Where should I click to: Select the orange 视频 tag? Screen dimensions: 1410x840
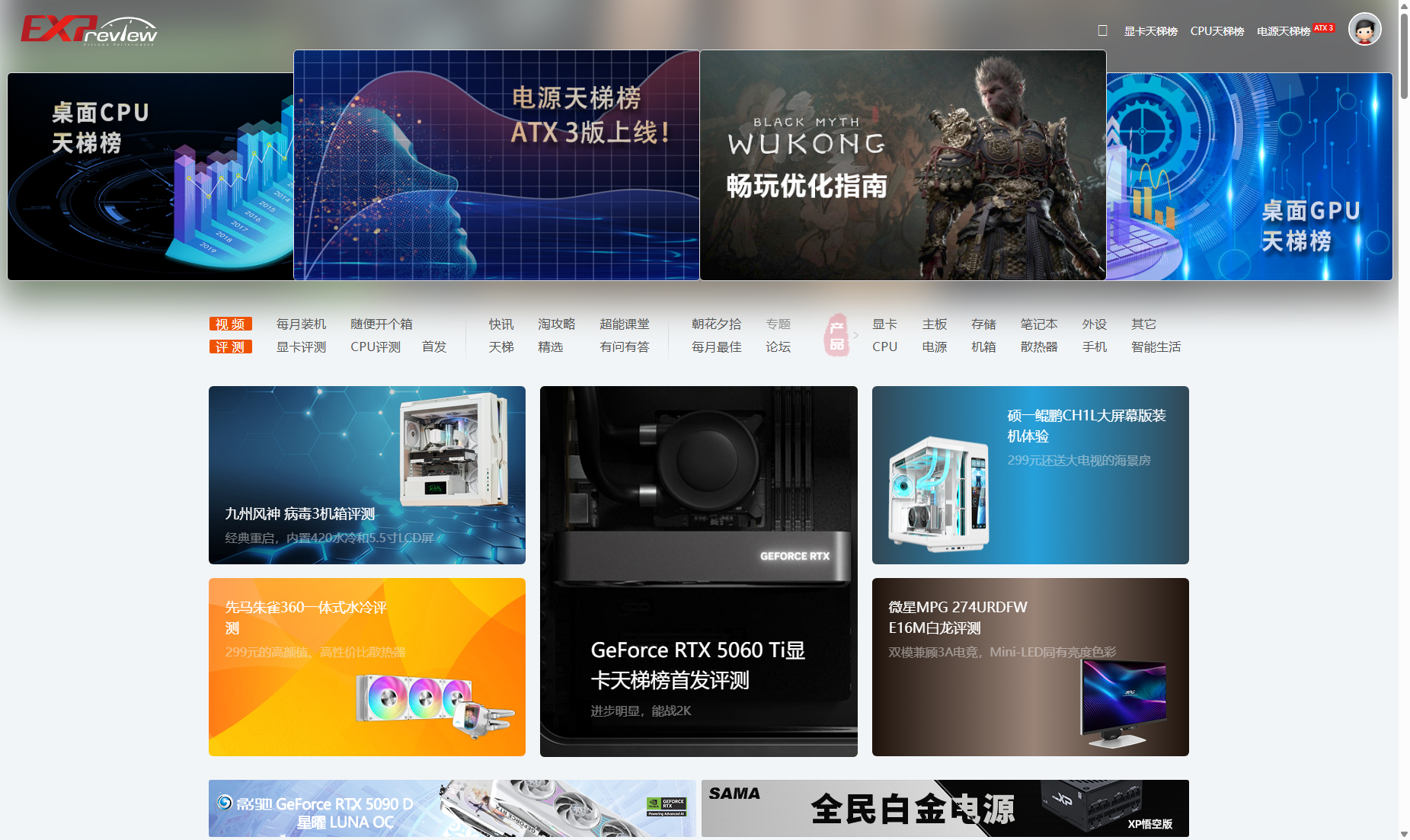click(x=230, y=324)
